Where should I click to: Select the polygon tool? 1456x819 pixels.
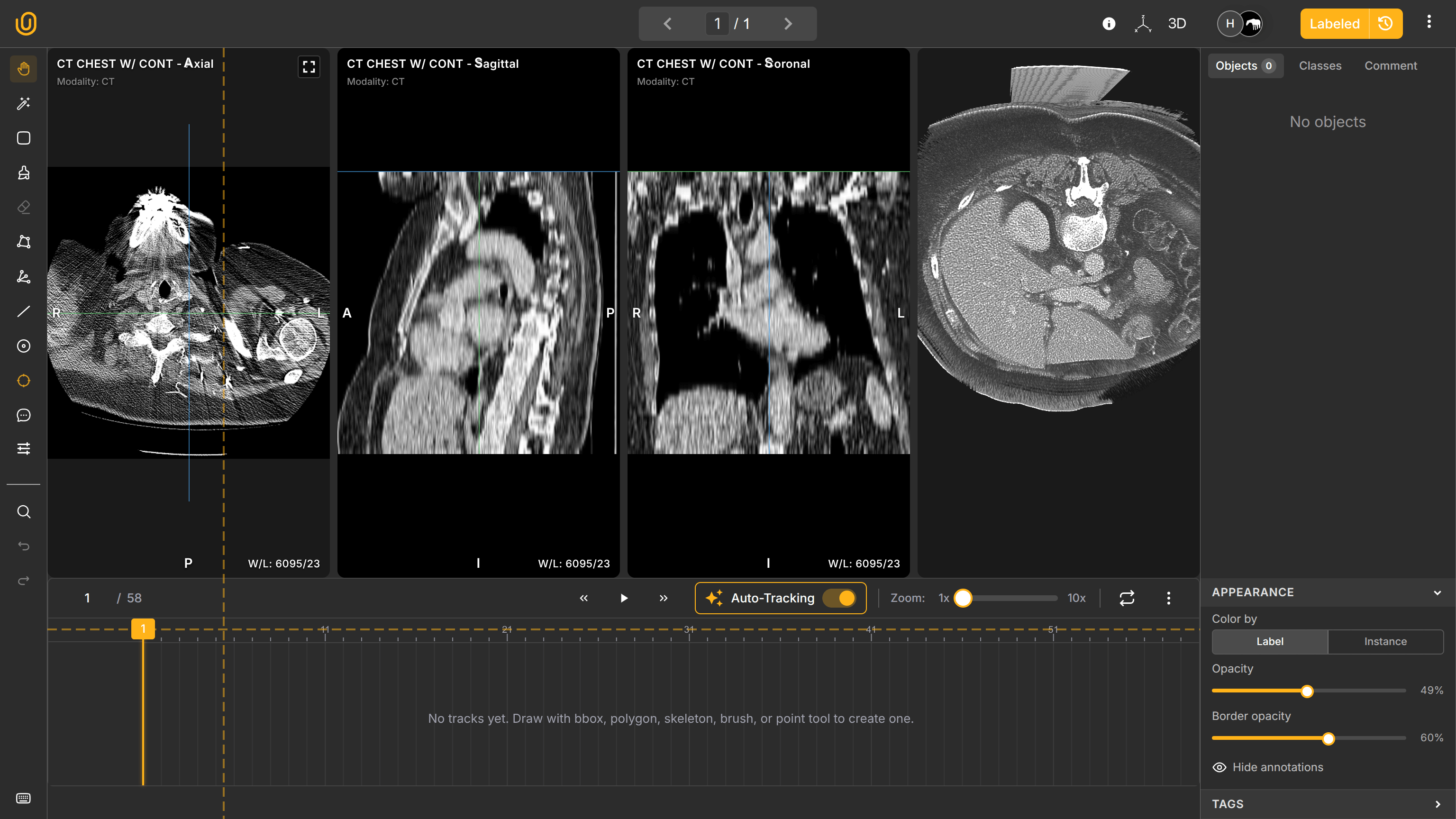point(23,242)
